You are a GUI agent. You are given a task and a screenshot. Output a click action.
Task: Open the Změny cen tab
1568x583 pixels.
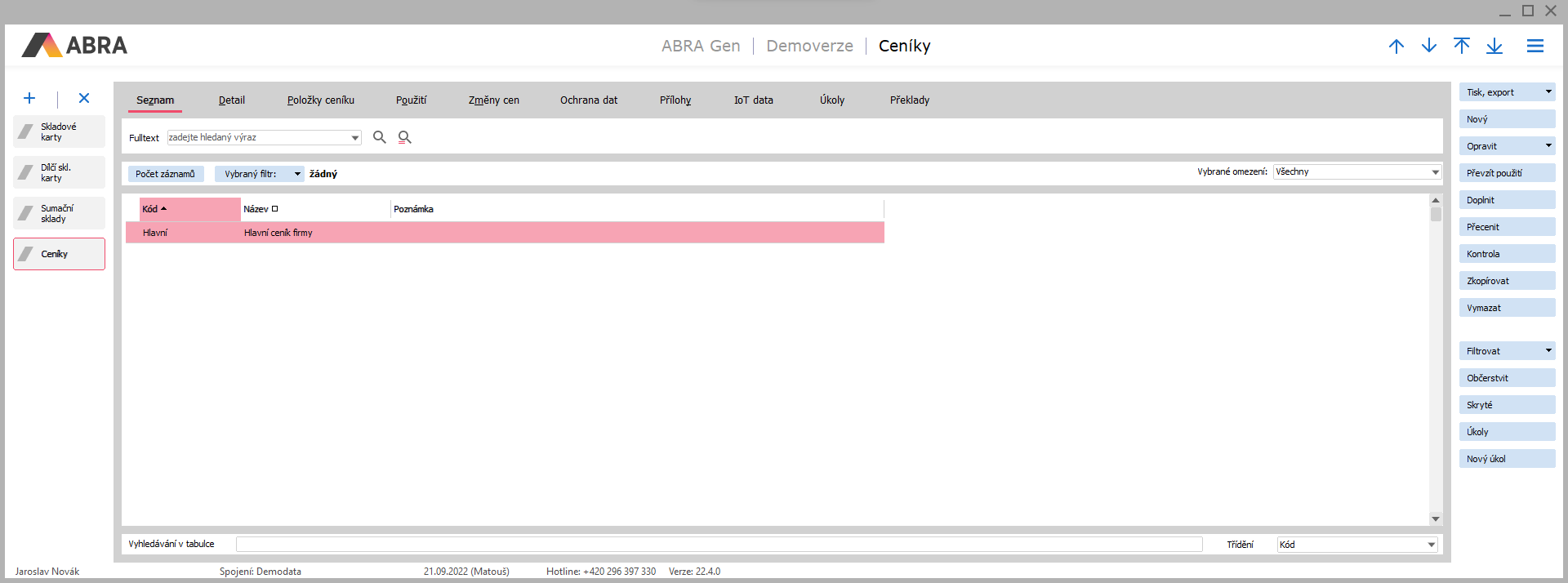(493, 100)
